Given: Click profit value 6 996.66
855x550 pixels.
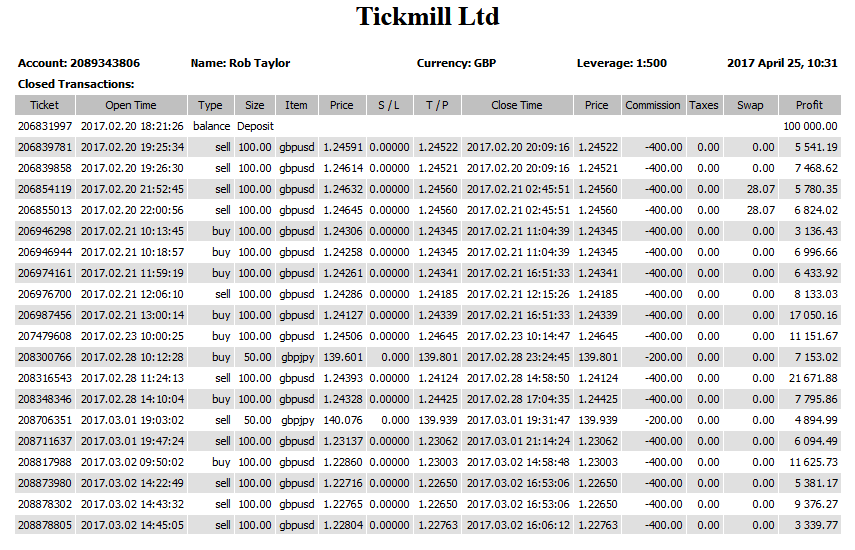Looking at the screenshot, I should click(x=816, y=252).
